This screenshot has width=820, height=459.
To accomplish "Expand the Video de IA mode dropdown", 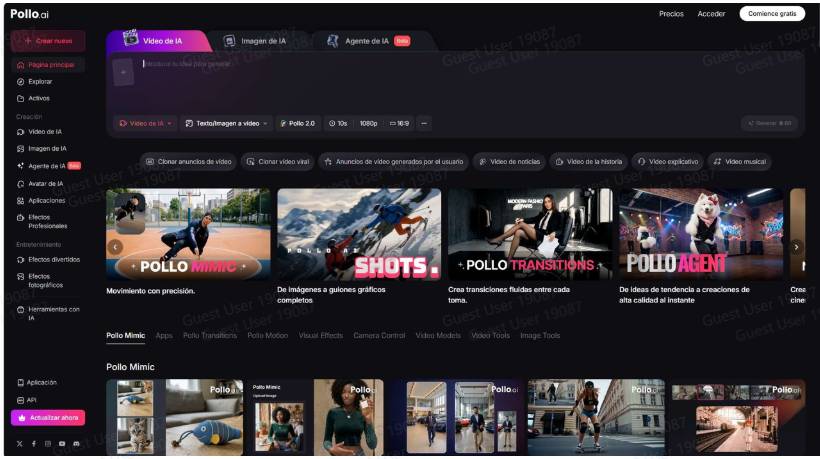I will click(x=146, y=123).
